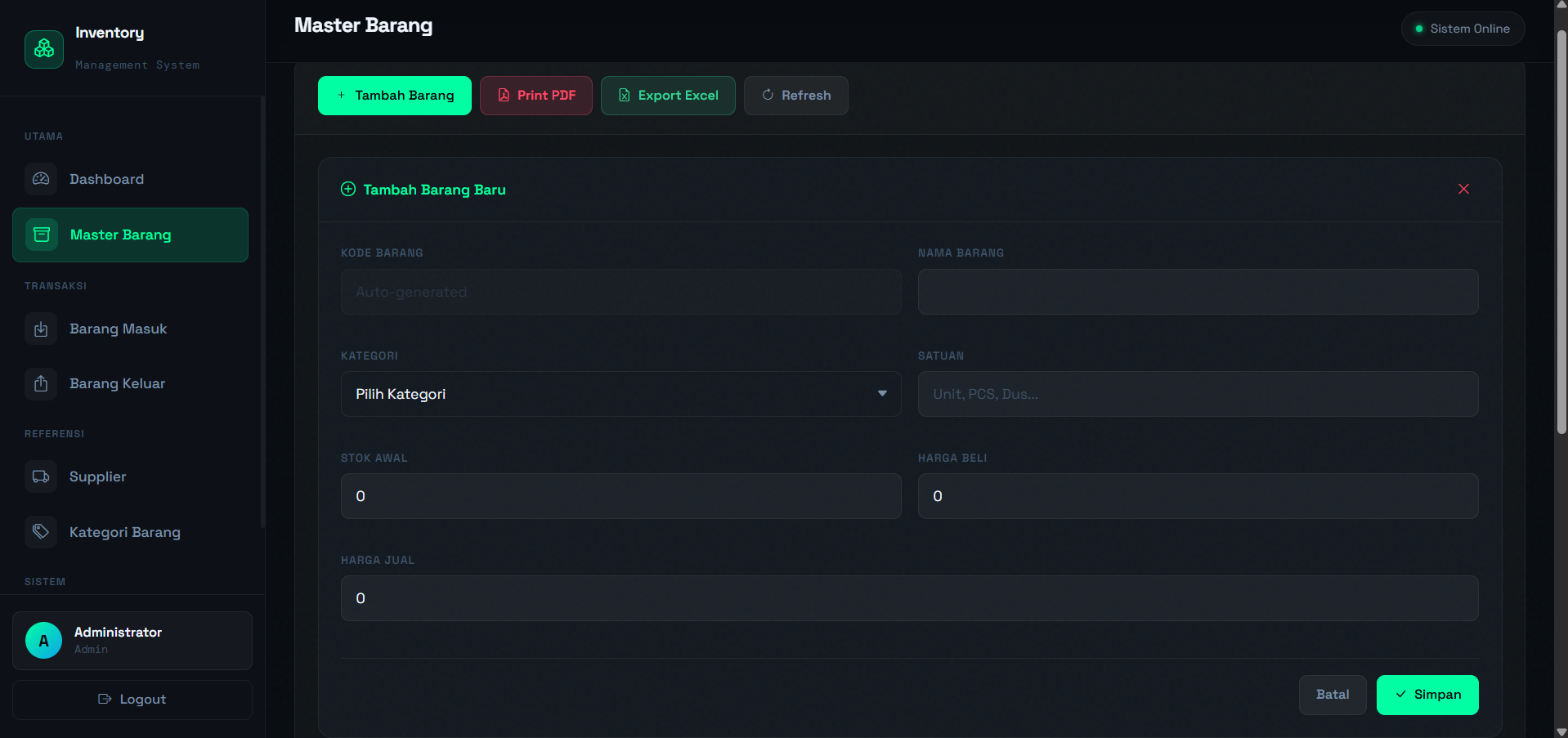Screen dimensions: 1568x738
Task: Save the form with Simpan
Action: coord(1427,695)
